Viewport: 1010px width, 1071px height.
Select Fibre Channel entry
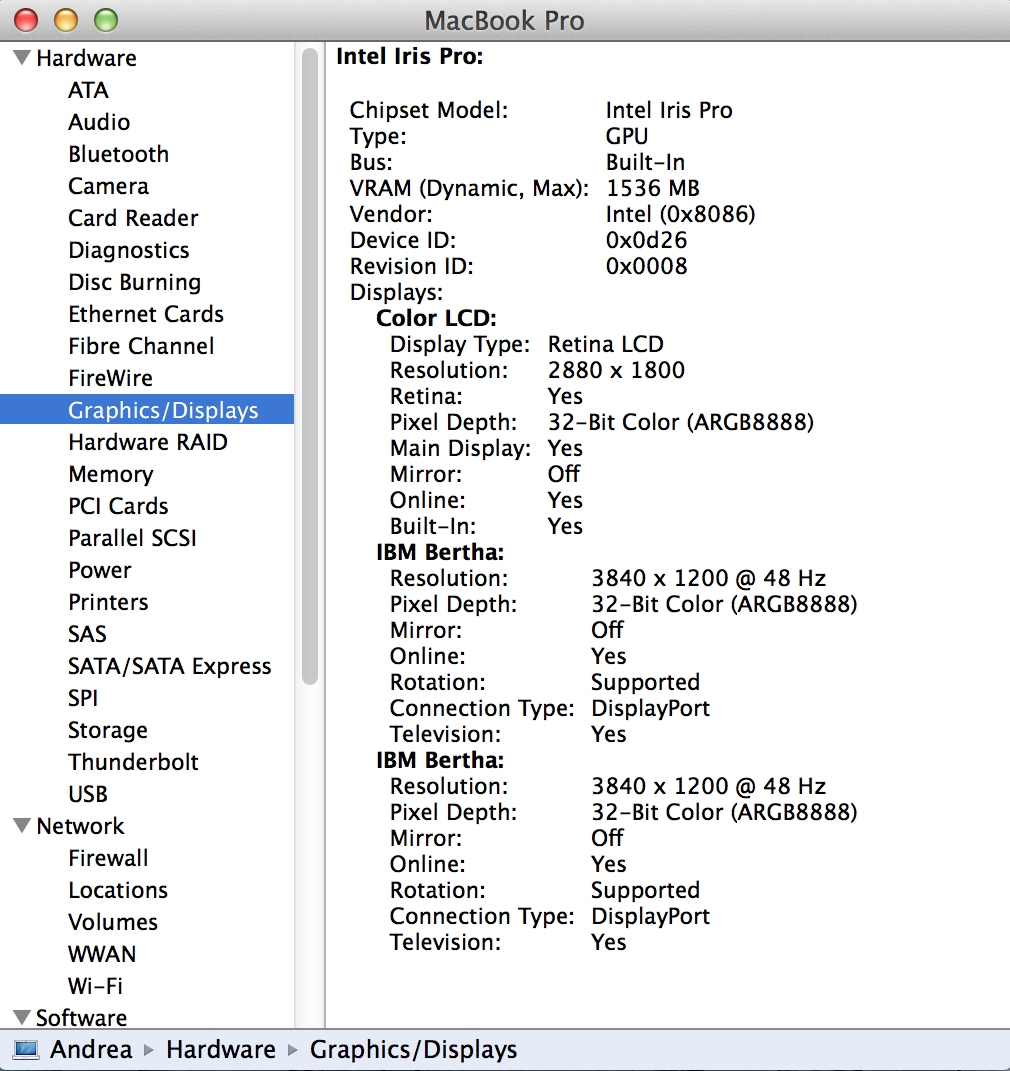[x=141, y=346]
